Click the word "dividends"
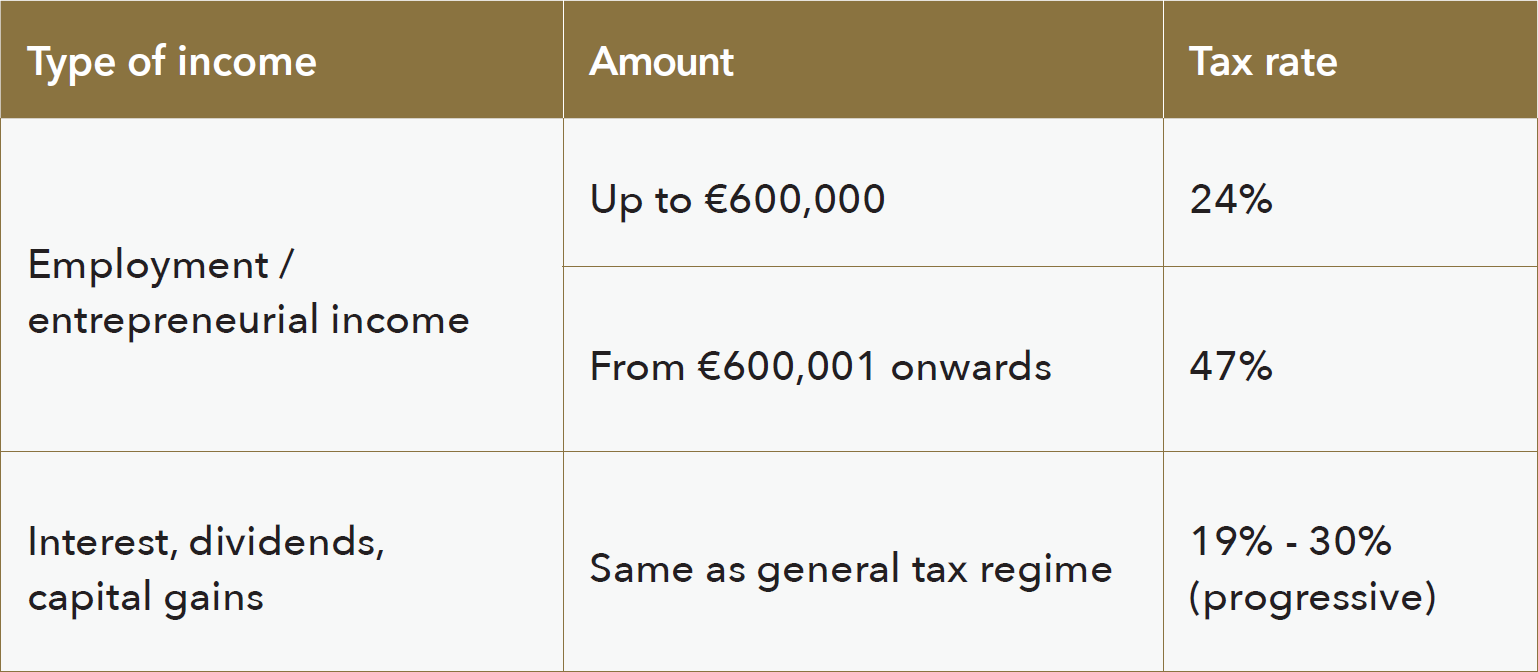Viewport: 1538px width, 672px height. pos(284,542)
